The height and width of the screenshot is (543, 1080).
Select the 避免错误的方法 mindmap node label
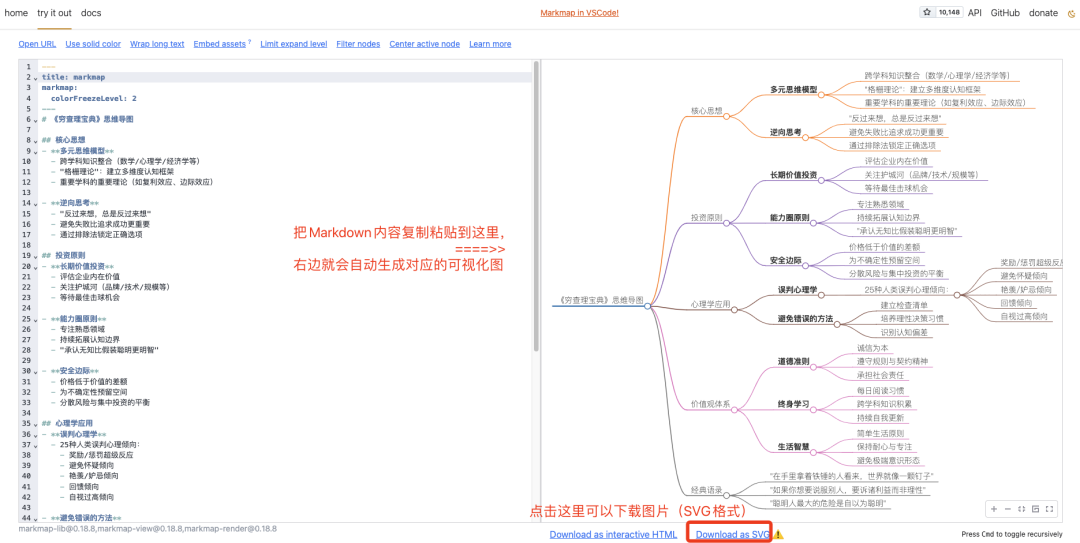pyautogui.click(x=805, y=318)
